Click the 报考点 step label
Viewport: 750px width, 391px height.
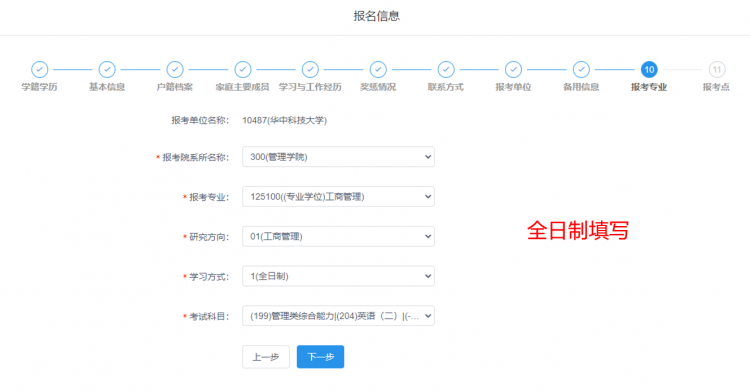coord(716,87)
